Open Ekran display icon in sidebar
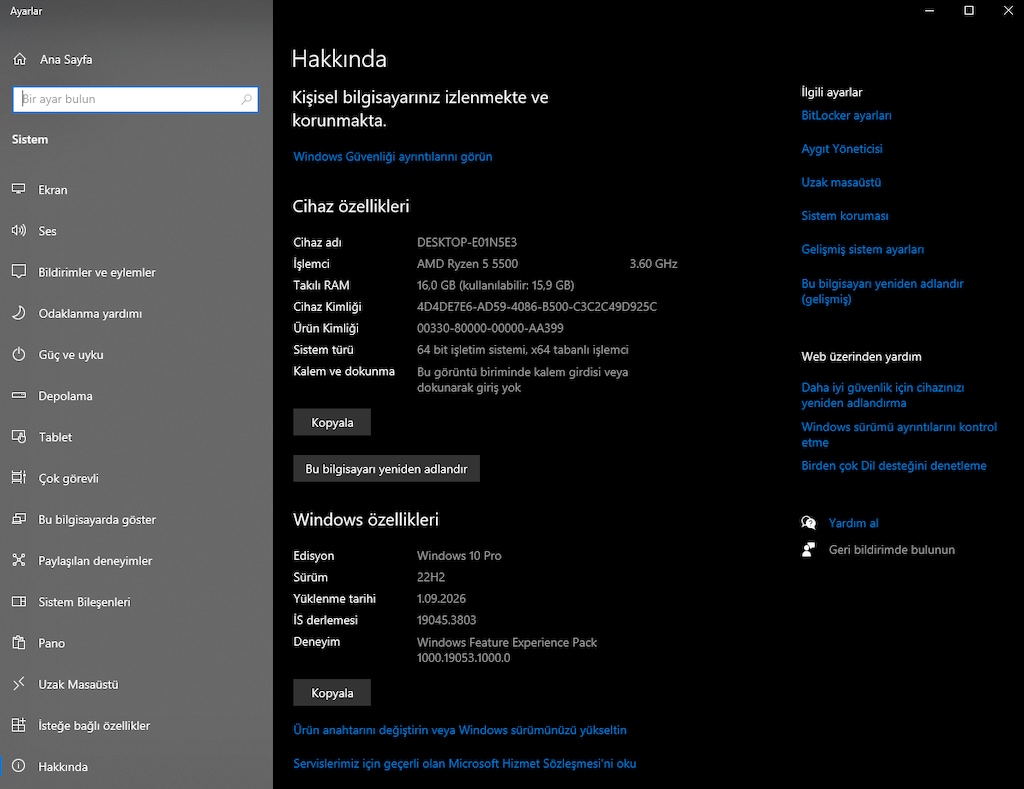The width and height of the screenshot is (1024, 789). 19,189
